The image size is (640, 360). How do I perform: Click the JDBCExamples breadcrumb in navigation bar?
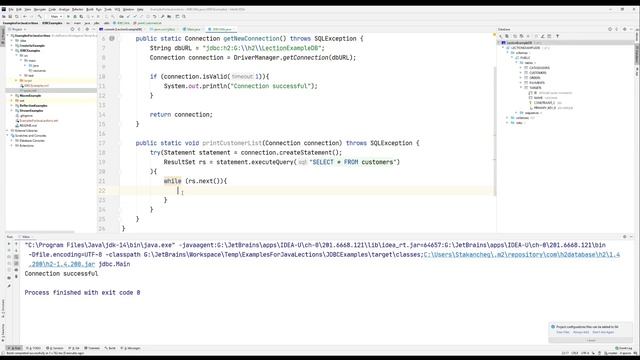(x=52, y=23)
